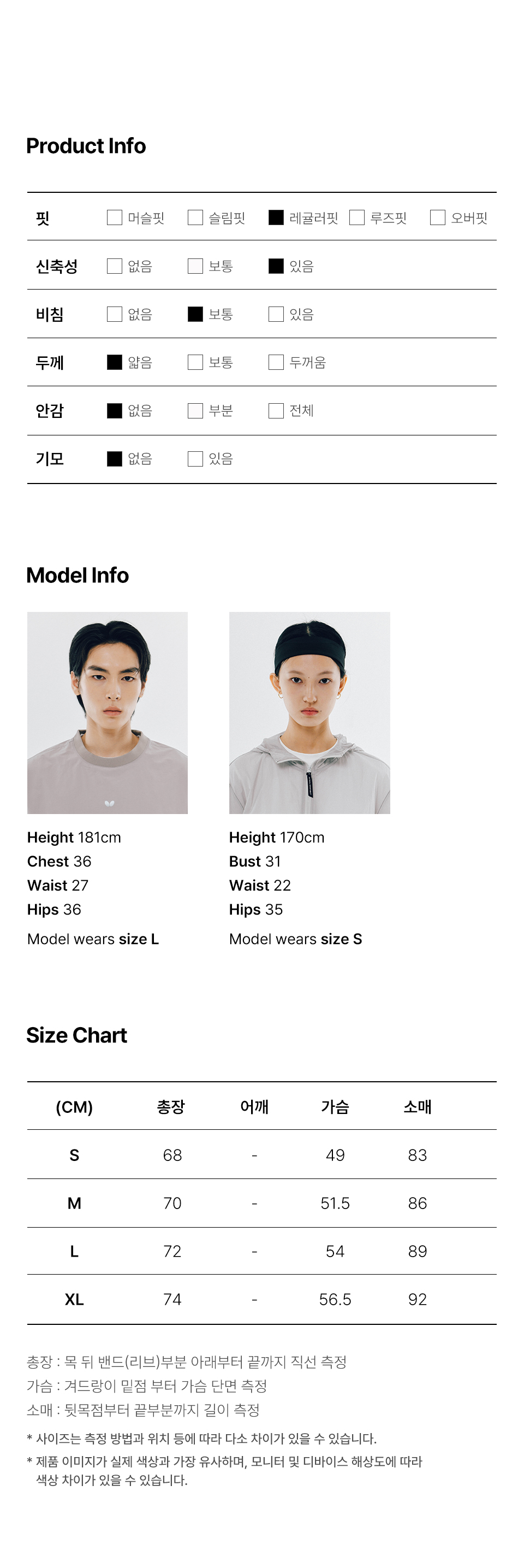Check 전체 in the 안감 row
Viewport: 524px width, 1568px height.
[x=276, y=411]
